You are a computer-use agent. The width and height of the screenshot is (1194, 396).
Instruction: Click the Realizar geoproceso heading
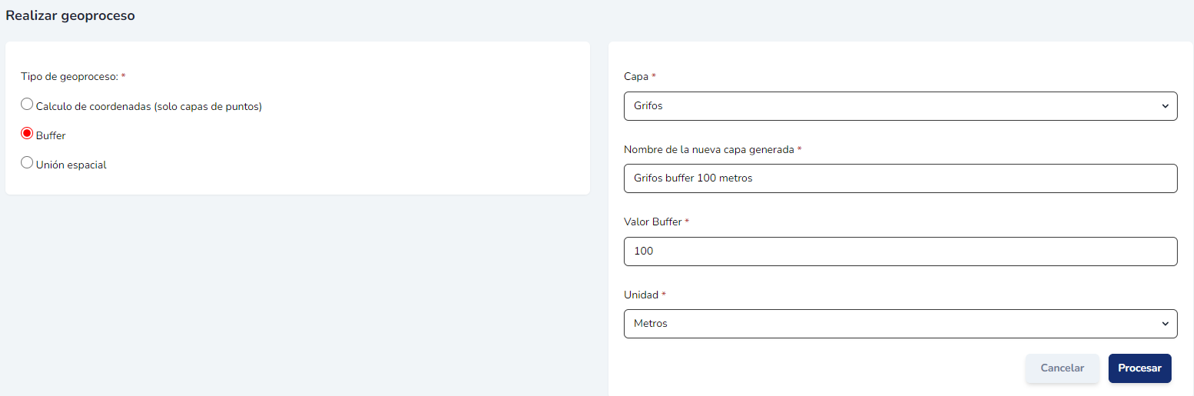coord(71,16)
